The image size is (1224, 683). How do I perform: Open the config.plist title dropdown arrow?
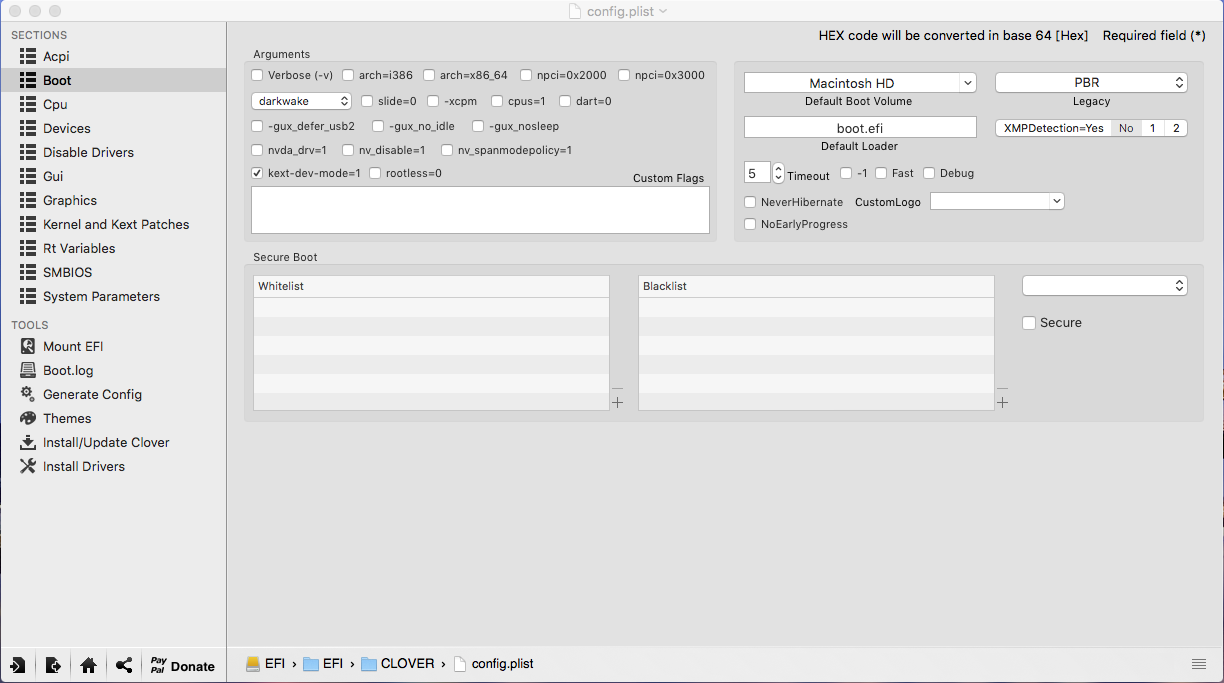(x=663, y=11)
